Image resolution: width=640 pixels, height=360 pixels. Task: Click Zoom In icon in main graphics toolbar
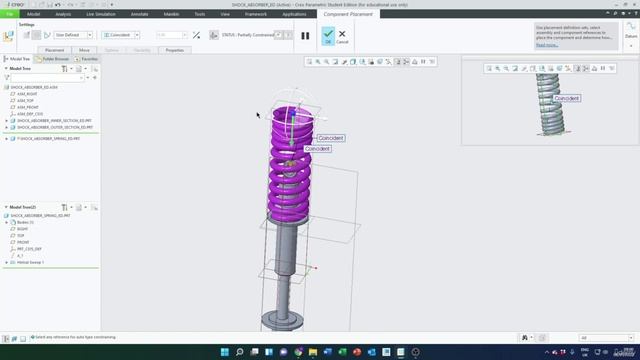coord(318,62)
